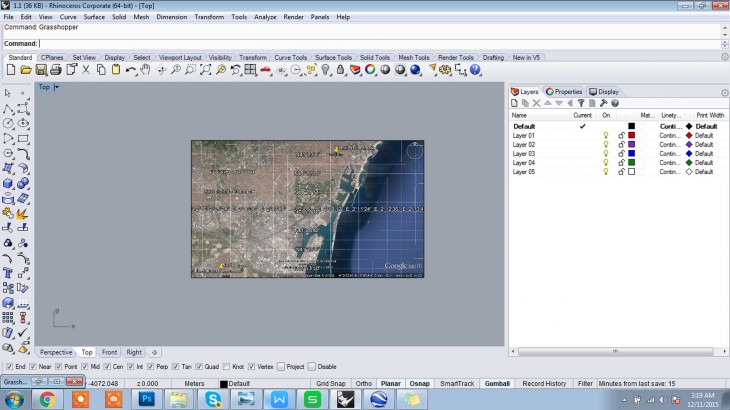
Task: Uncheck the End osnap checkbox
Action: pyautogui.click(x=8, y=367)
